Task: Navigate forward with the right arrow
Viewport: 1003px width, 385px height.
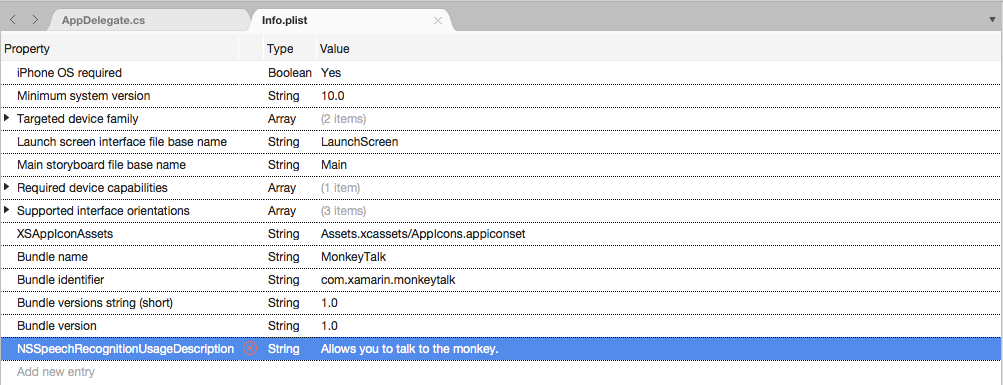Action: [35, 20]
